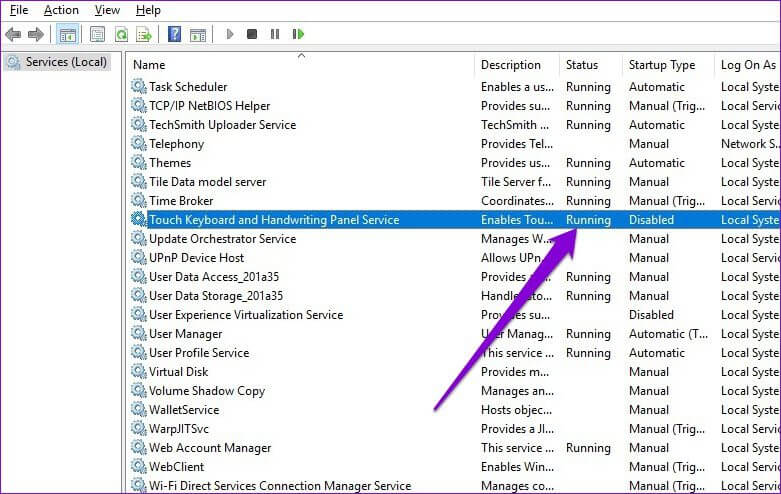The width and height of the screenshot is (781, 494).
Task: Click the gear icon beside Task Scheduler
Action: coord(138,86)
